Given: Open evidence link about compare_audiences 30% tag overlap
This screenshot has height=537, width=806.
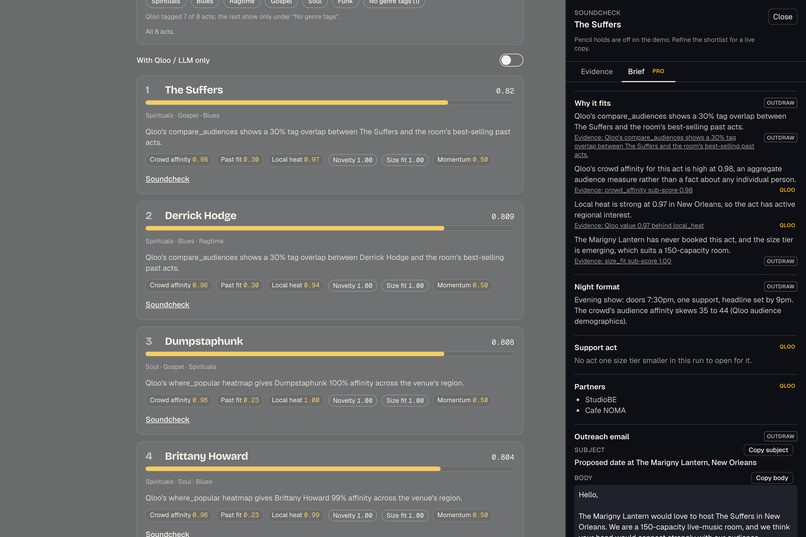Looking at the screenshot, I should [x=664, y=146].
